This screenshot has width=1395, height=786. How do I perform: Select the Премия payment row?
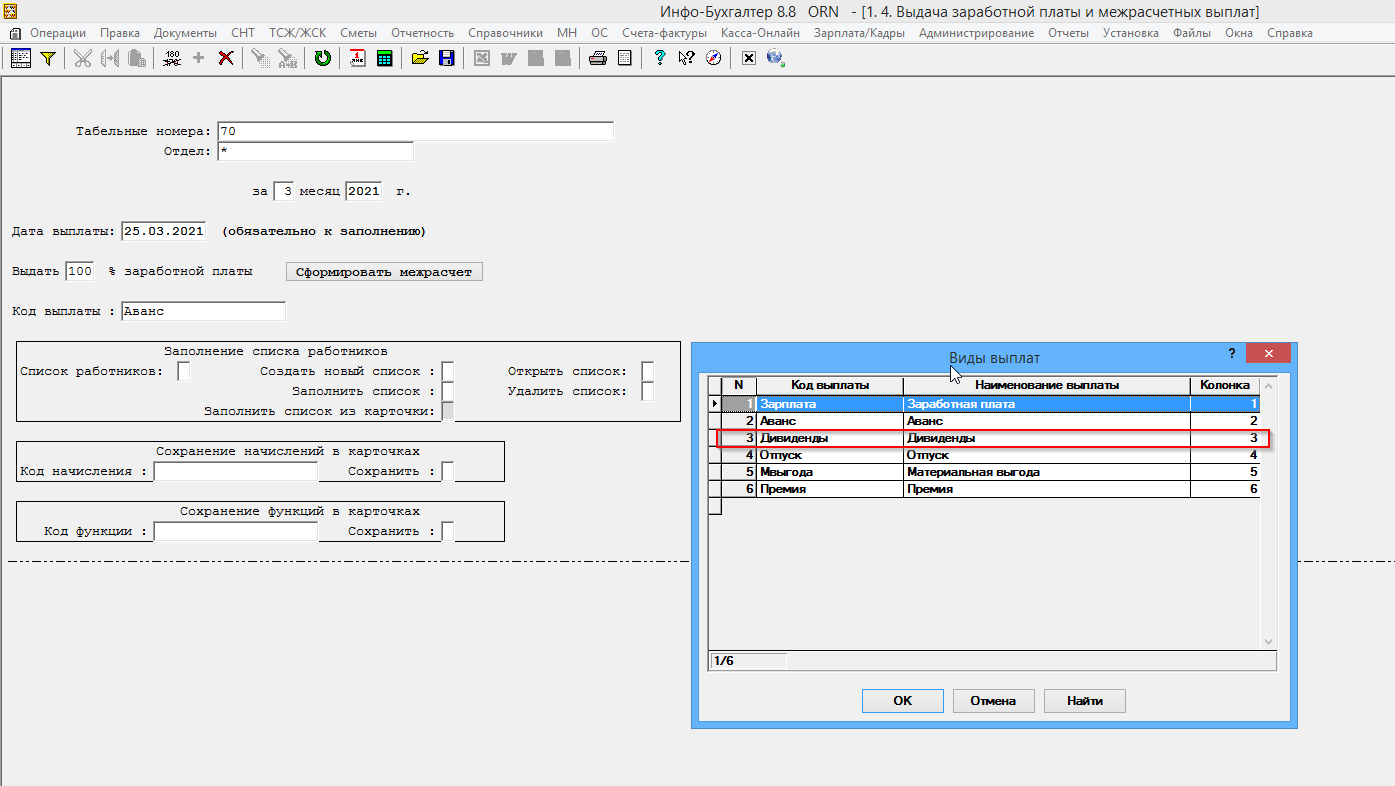(x=984, y=489)
